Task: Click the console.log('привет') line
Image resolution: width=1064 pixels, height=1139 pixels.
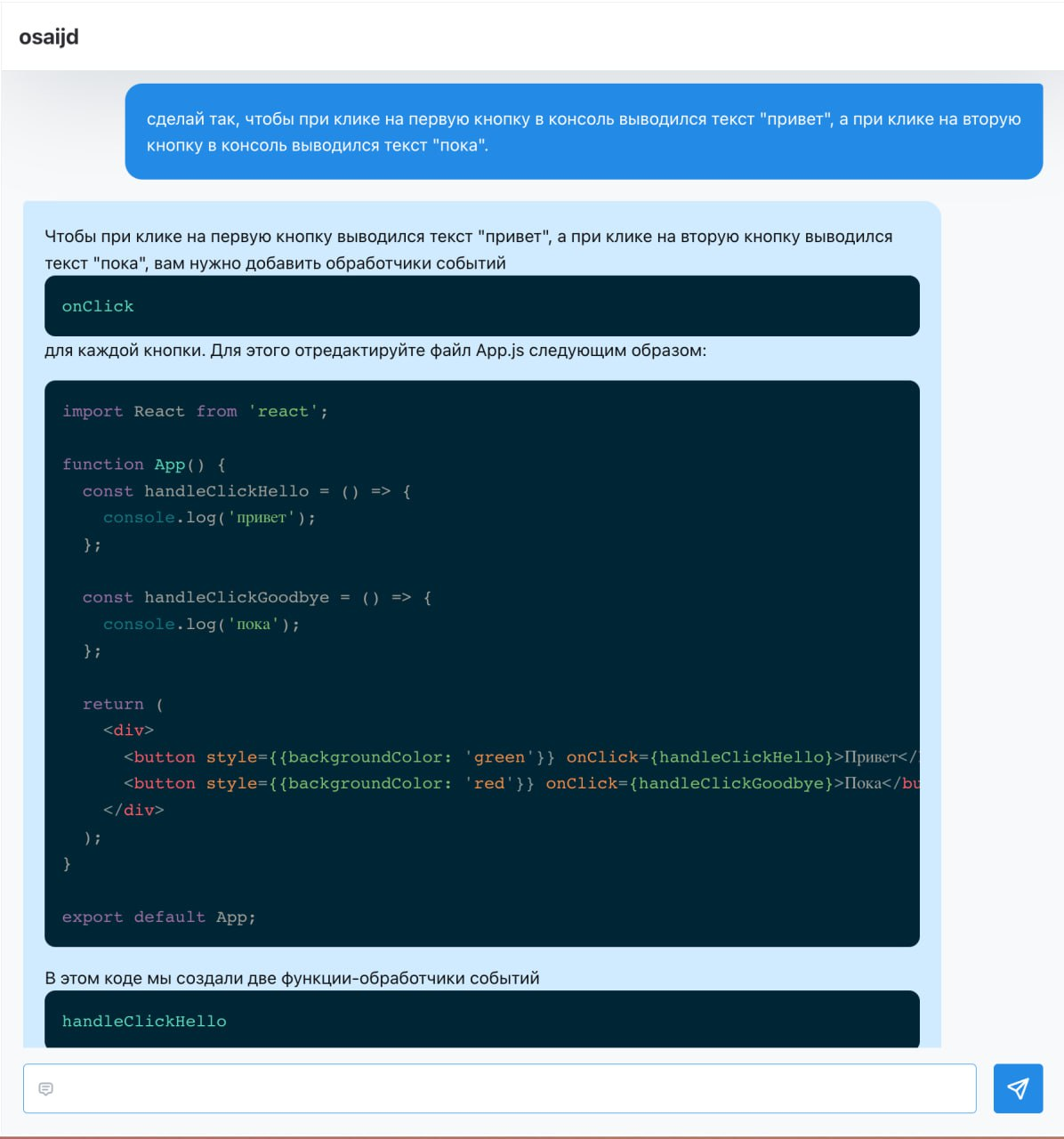Action: click(x=209, y=518)
